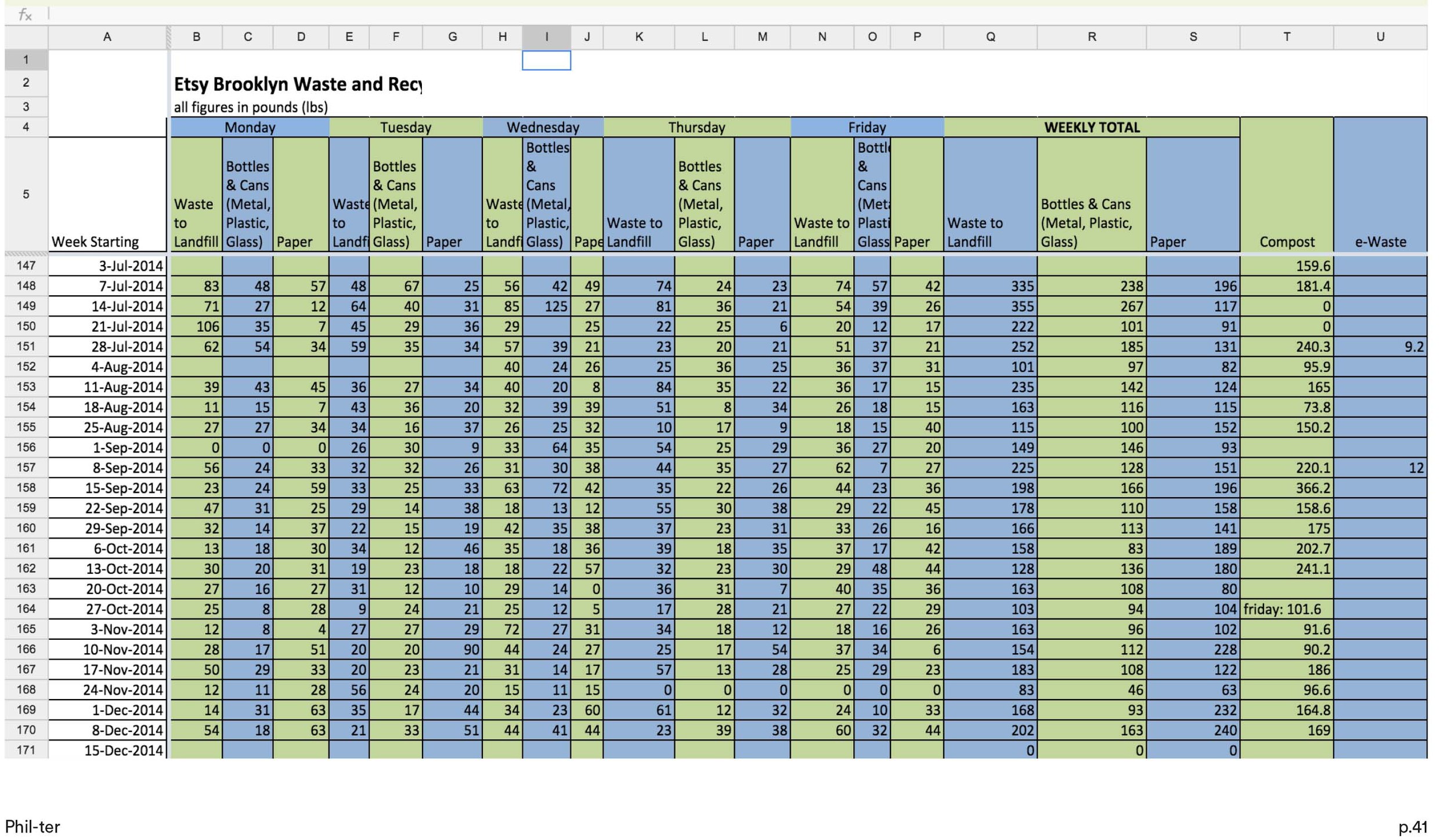Click 90 Tuesday paper in 10-Nov row
Image resolution: width=1451 pixels, height=840 pixels.
pos(452,649)
